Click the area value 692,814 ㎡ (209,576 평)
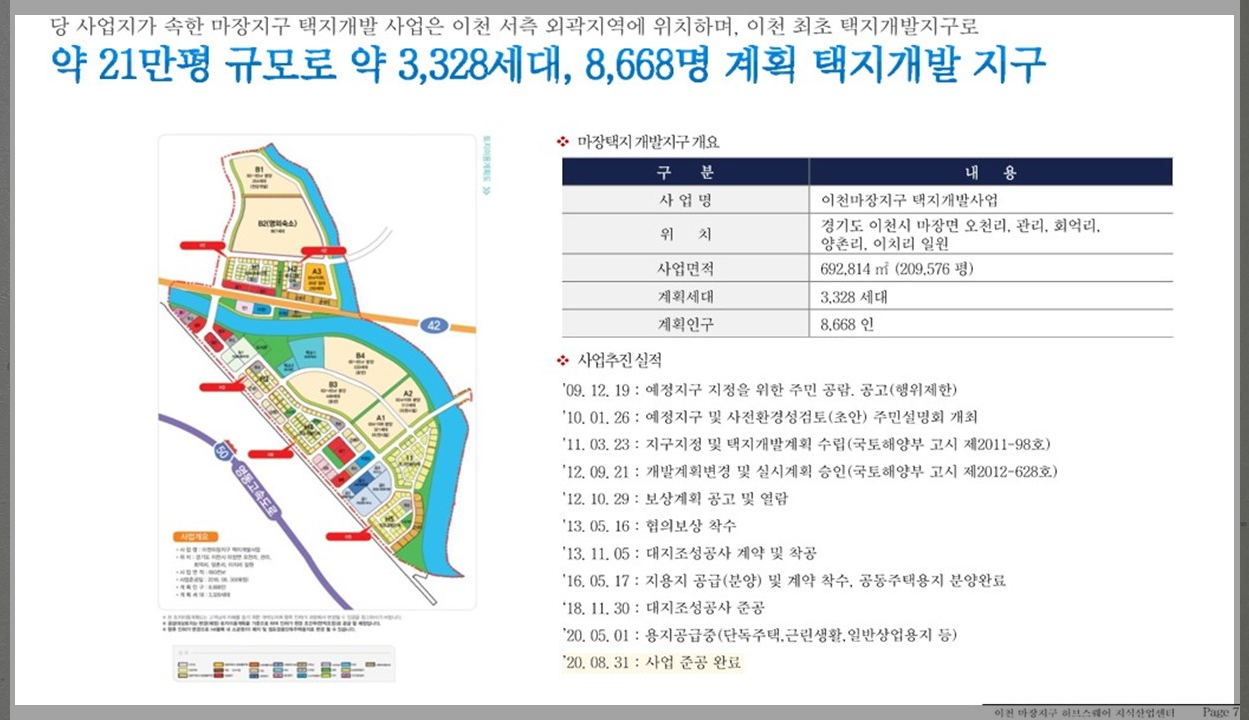This screenshot has width=1249, height=720. coord(896,269)
